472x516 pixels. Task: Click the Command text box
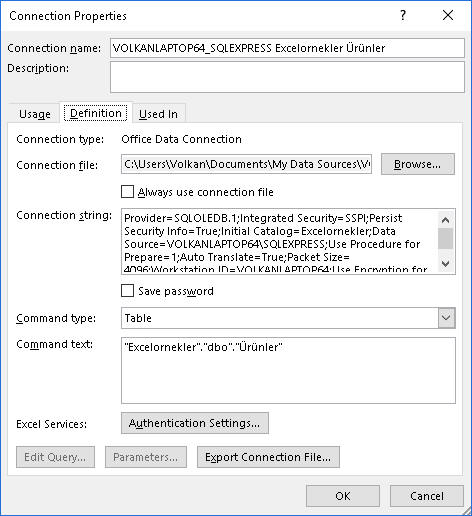(x=288, y=370)
